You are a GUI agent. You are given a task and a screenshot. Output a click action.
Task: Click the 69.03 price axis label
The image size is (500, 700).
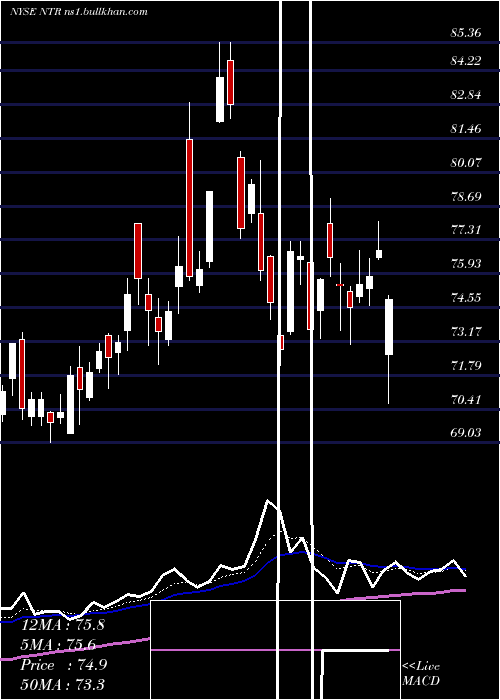pos(466,433)
